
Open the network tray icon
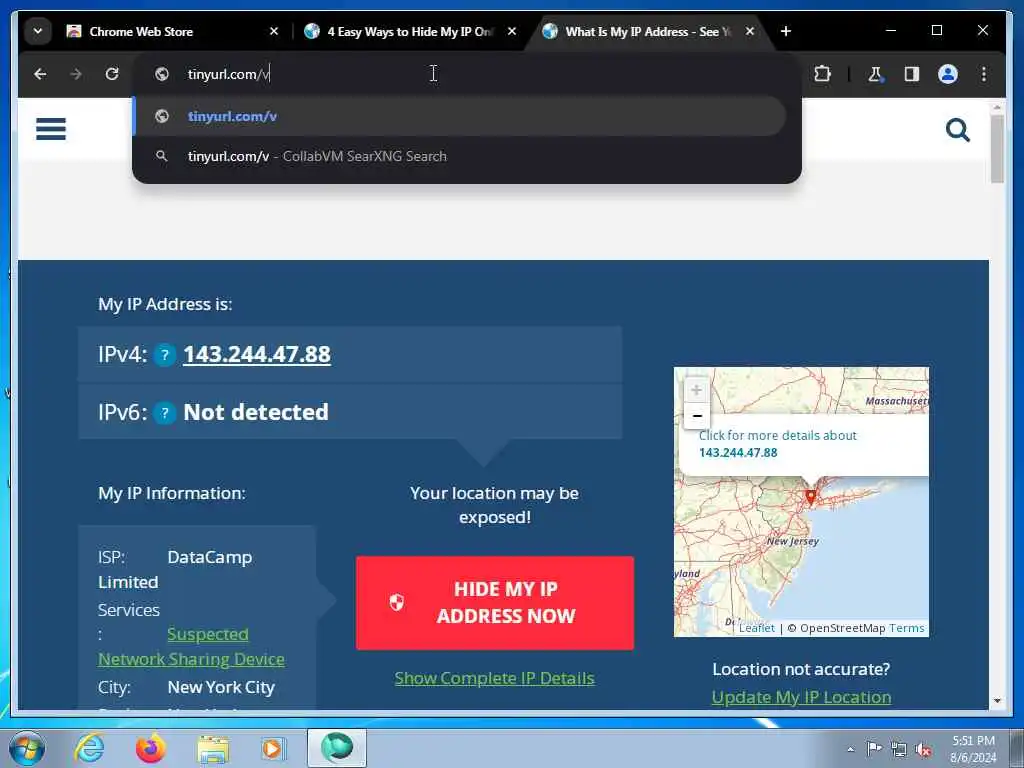(899, 750)
